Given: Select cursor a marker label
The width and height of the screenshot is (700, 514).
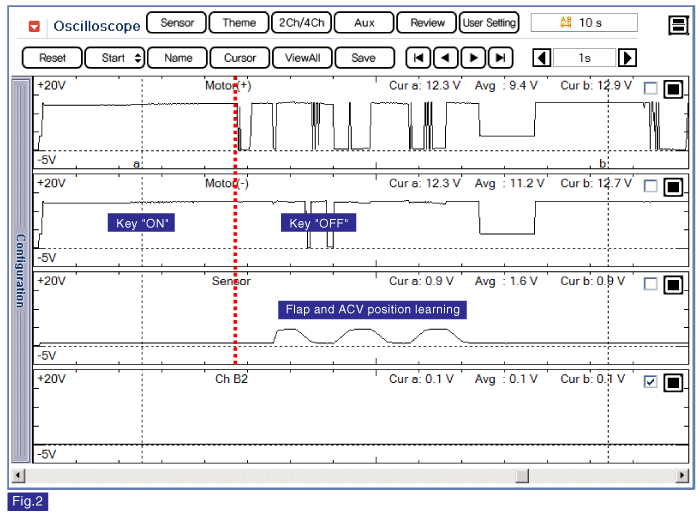Looking at the screenshot, I should 136,164.
